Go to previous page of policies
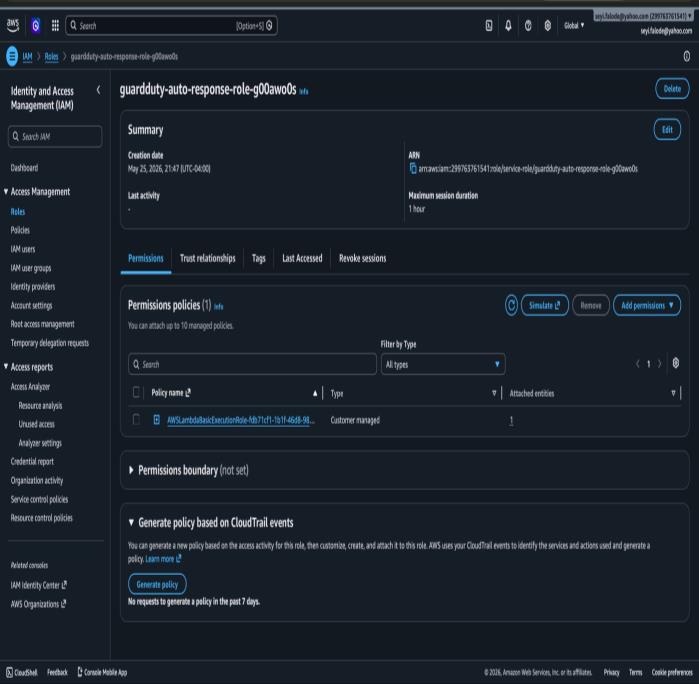The width and height of the screenshot is (699, 684). [x=637, y=364]
